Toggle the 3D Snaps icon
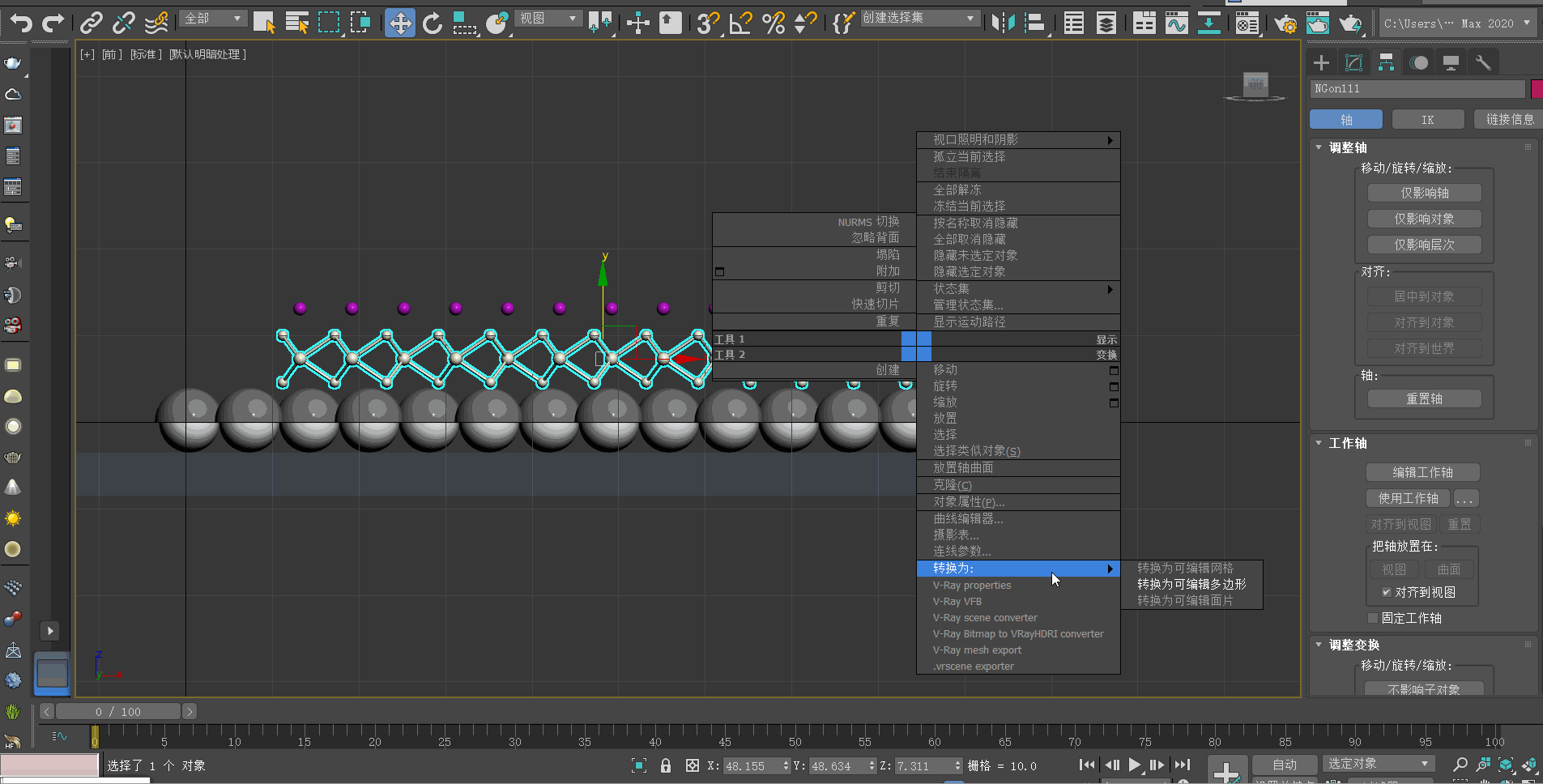This screenshot has height=784, width=1543. click(708, 23)
